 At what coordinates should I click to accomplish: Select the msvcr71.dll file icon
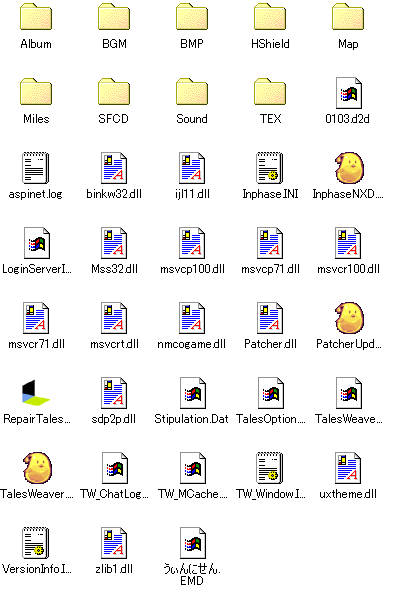point(36,318)
